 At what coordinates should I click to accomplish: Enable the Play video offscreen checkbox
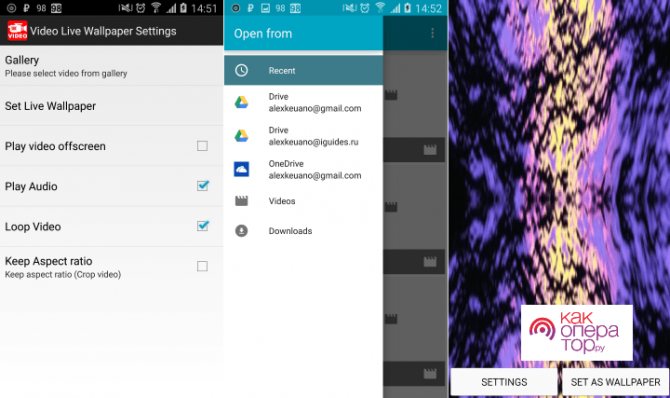click(x=202, y=146)
